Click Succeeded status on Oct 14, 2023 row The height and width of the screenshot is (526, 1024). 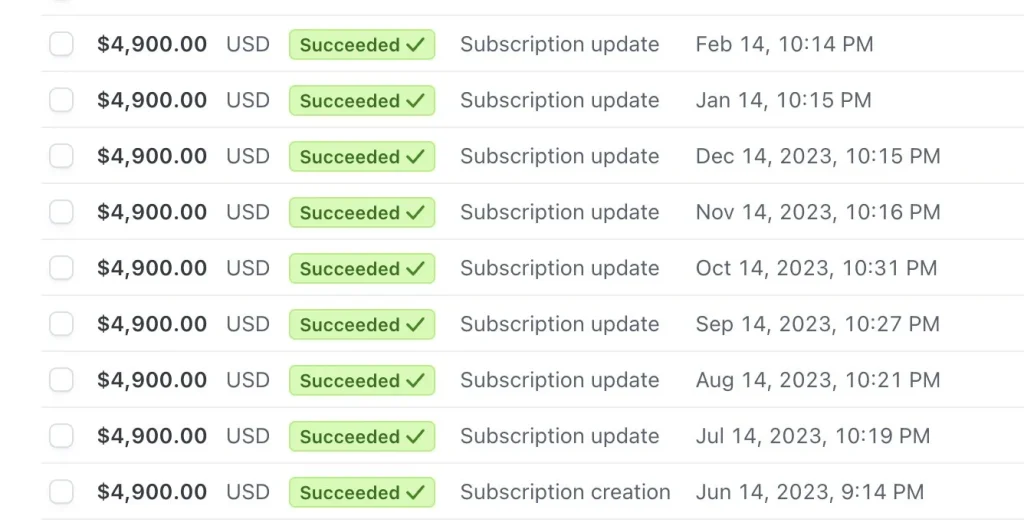(x=362, y=269)
